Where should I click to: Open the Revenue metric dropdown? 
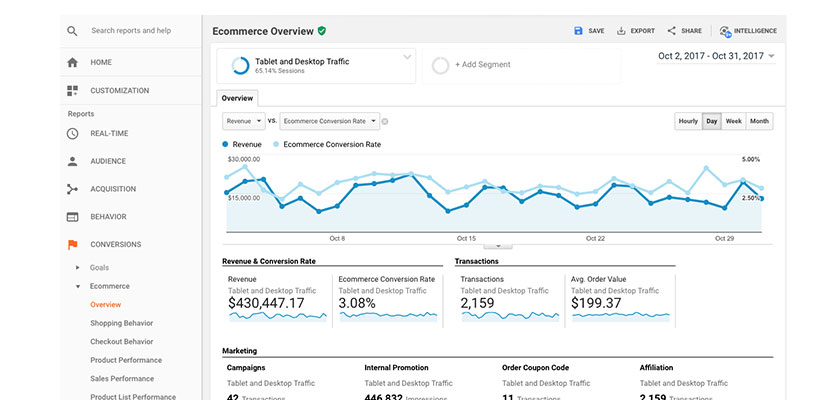click(x=245, y=121)
